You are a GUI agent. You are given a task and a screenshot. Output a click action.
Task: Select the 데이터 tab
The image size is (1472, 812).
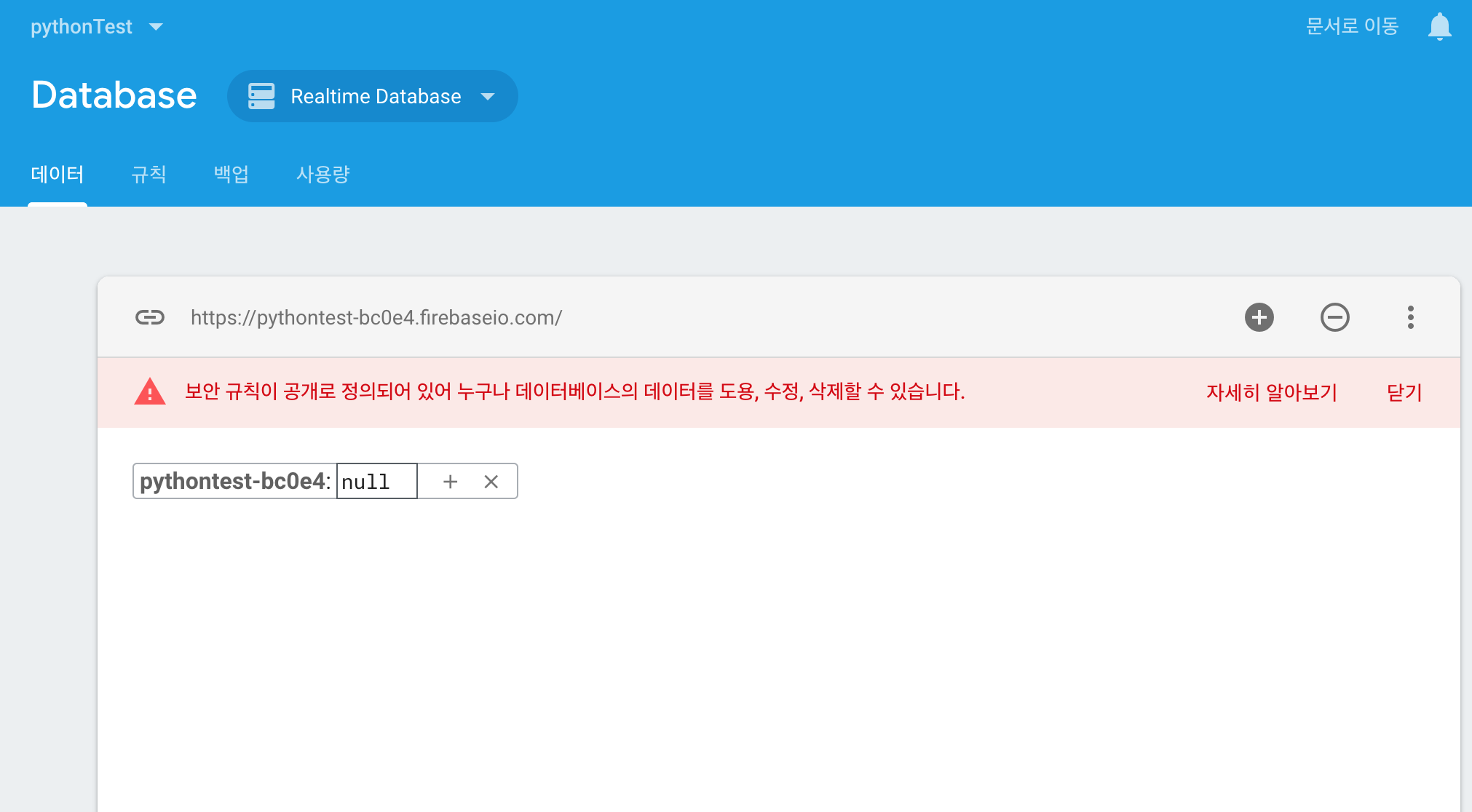click(x=58, y=175)
